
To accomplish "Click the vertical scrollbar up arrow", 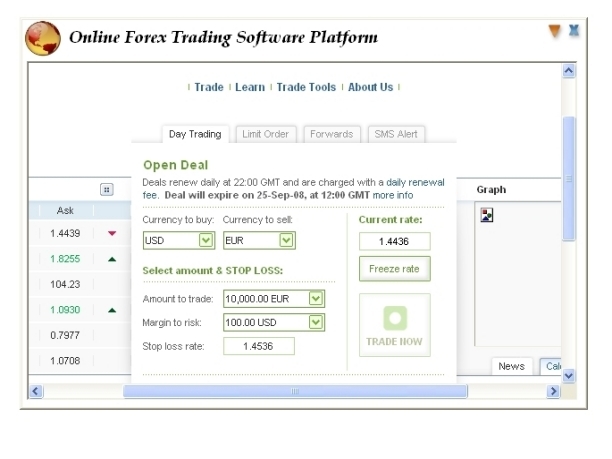I will click(569, 71).
